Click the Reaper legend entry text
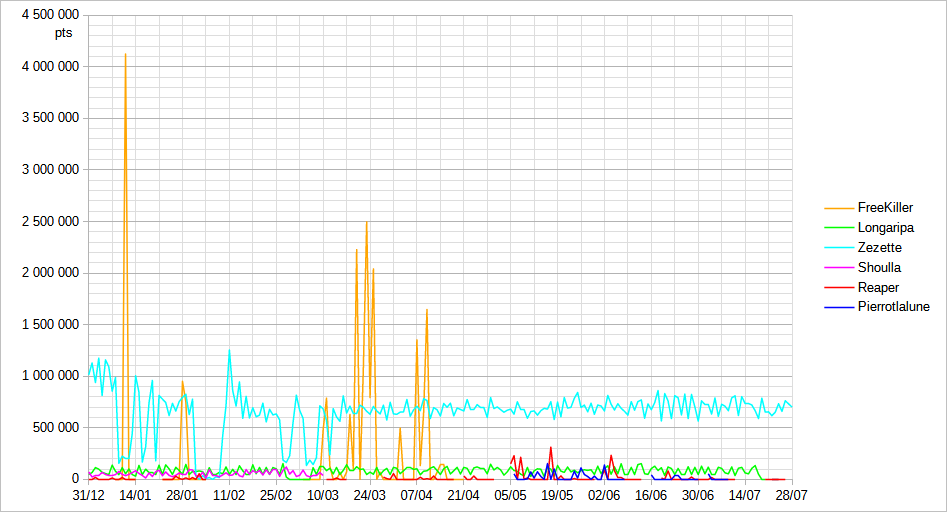The width and height of the screenshot is (947, 512). (x=878, y=287)
